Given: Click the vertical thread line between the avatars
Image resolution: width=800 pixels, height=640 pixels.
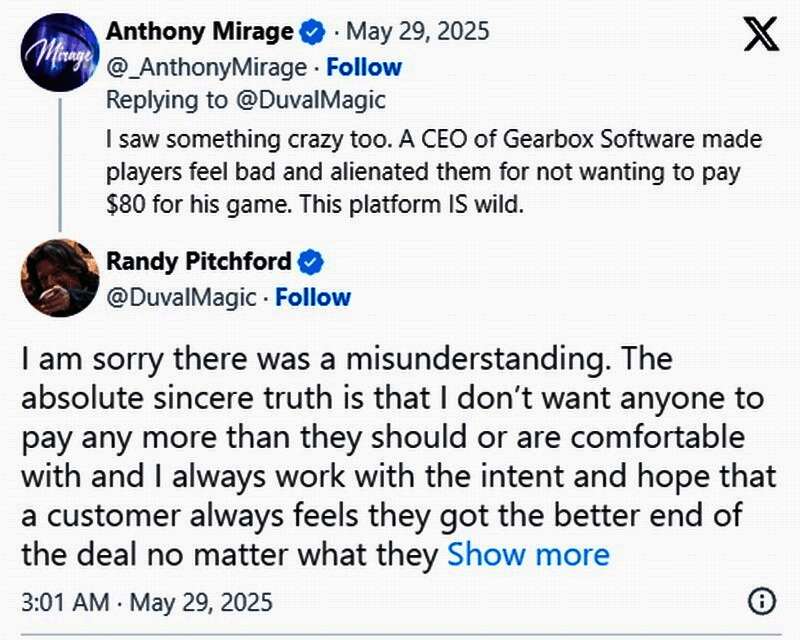Looking at the screenshot, I should tap(61, 160).
